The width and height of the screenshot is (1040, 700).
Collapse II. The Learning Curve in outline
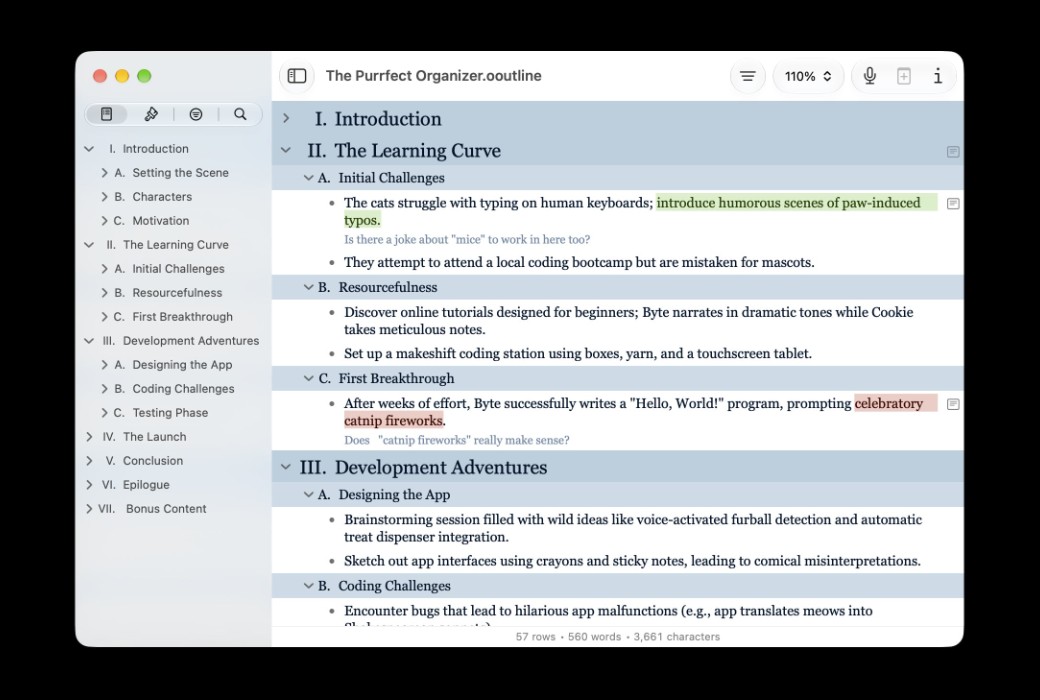286,150
